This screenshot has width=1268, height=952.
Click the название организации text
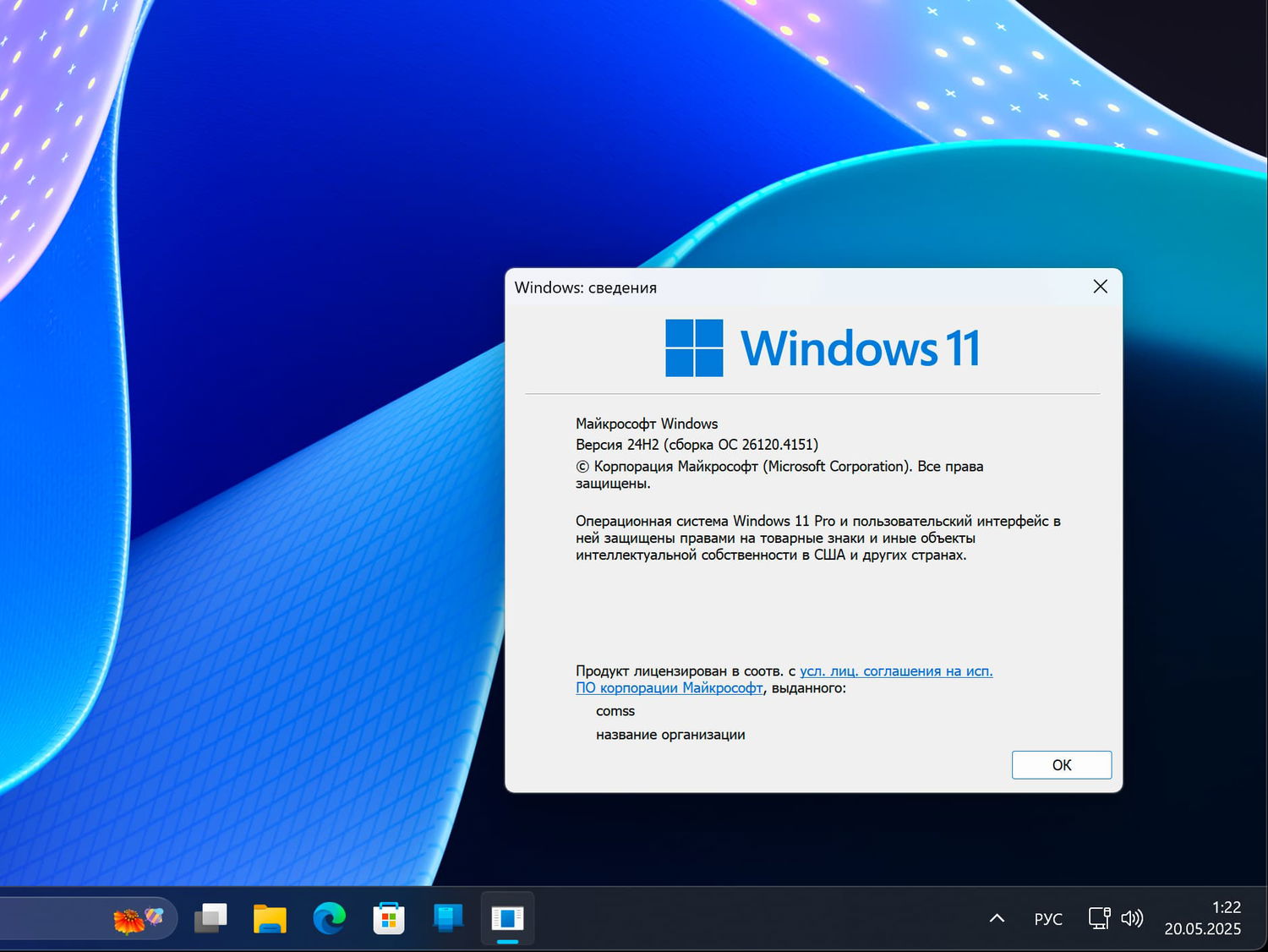[x=670, y=734]
